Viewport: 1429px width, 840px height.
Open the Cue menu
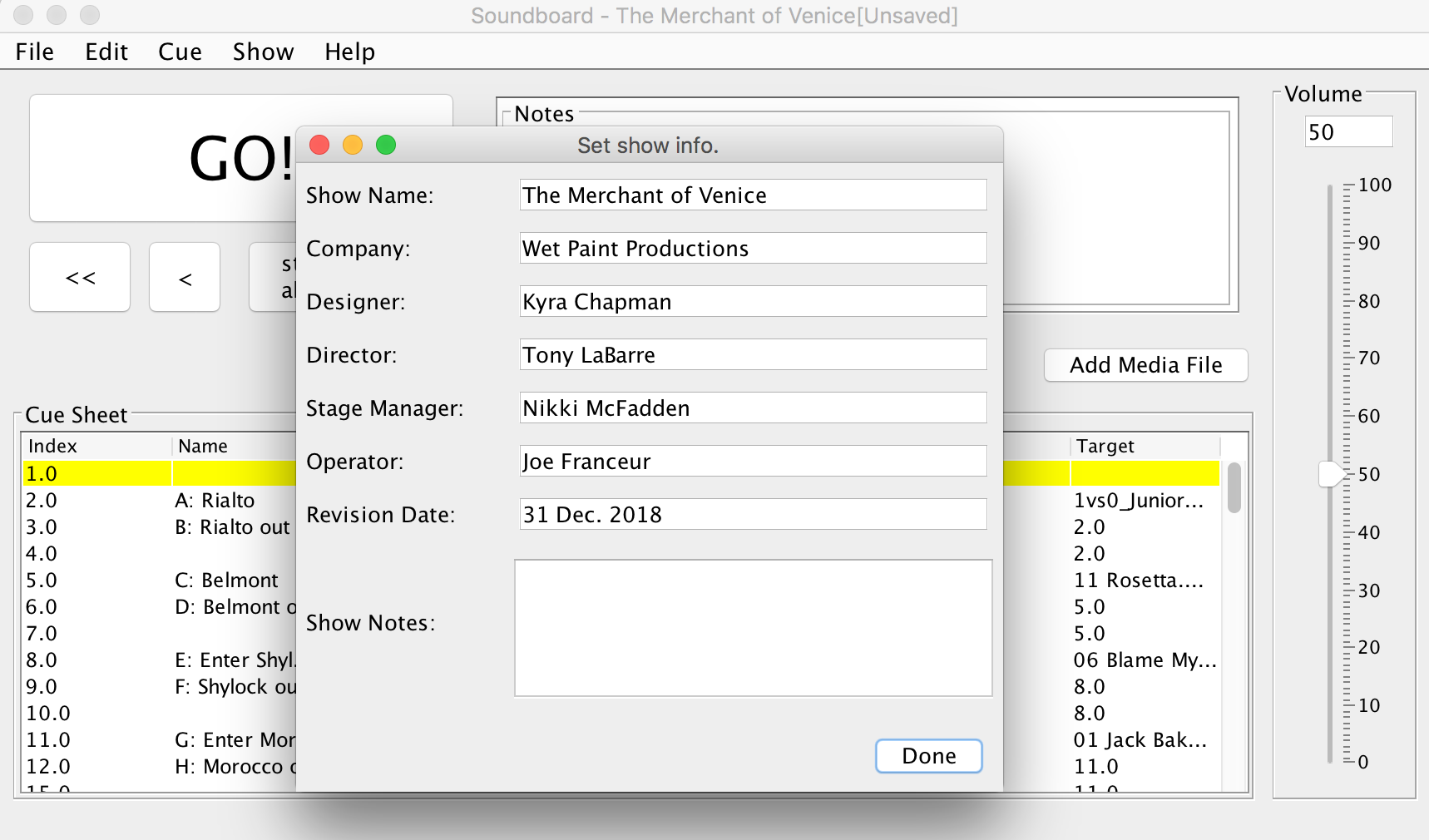pyautogui.click(x=180, y=52)
